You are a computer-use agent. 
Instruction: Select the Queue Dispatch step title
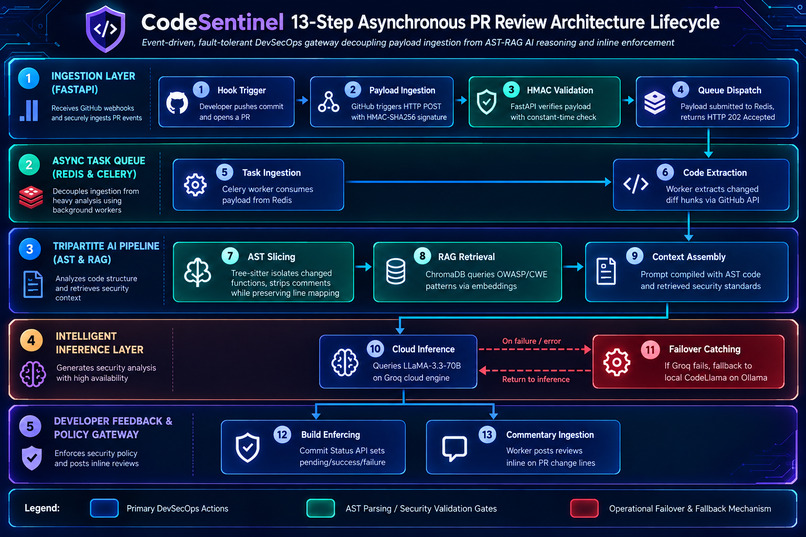(x=729, y=90)
